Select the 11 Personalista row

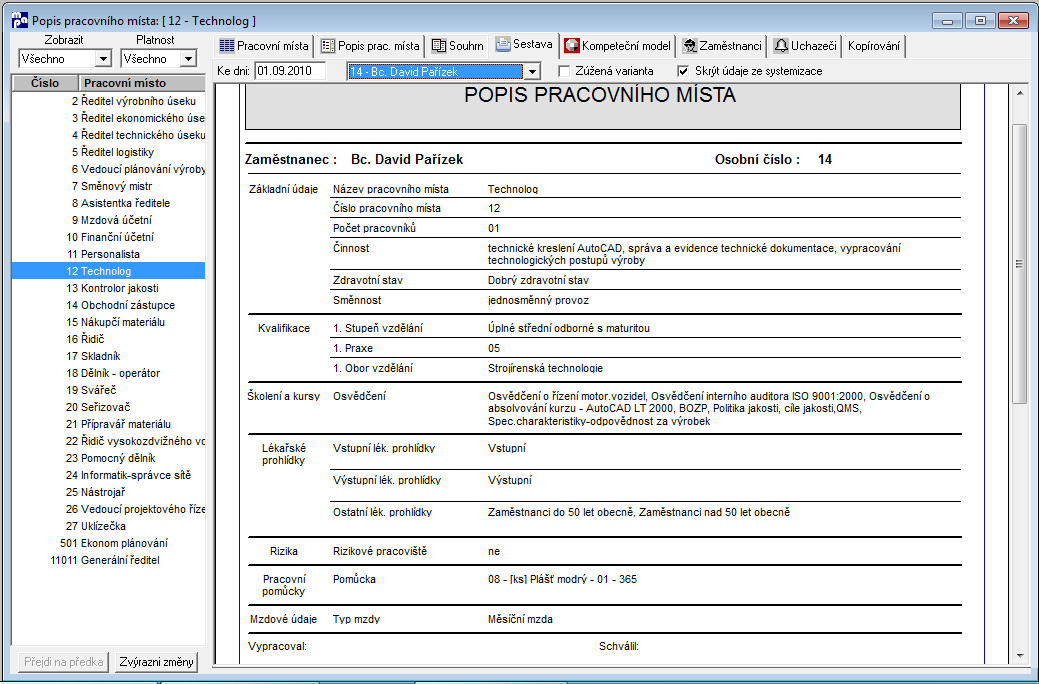point(109,254)
